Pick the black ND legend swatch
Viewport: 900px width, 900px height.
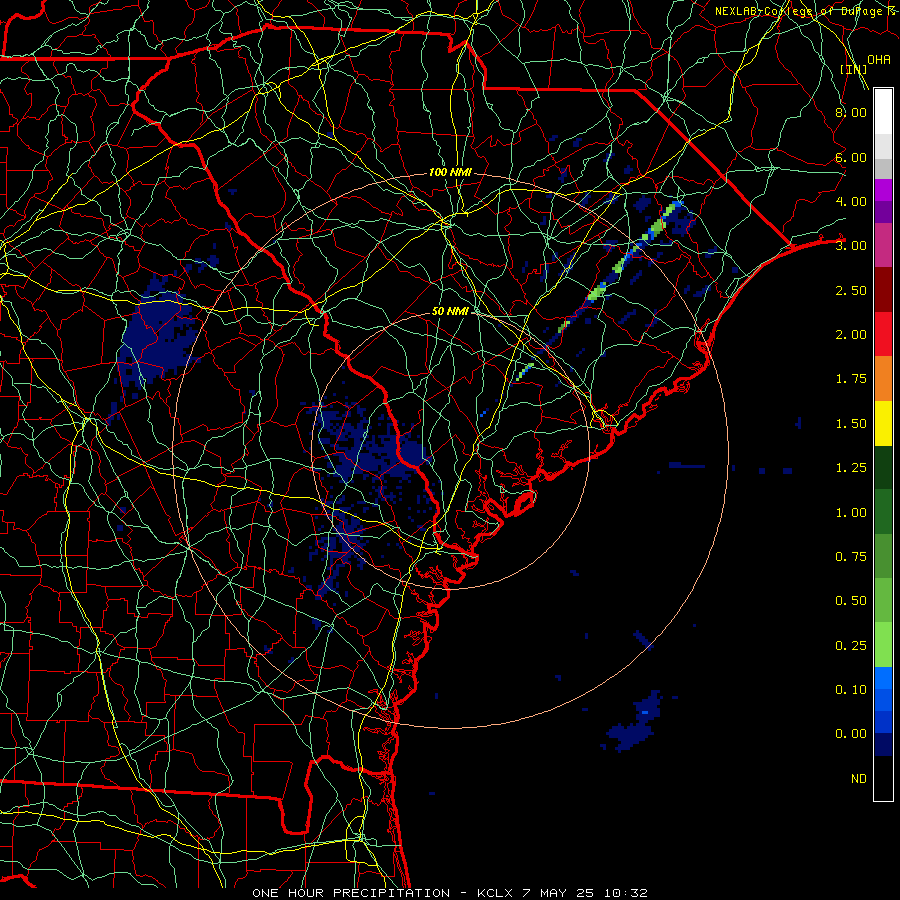pyautogui.click(x=883, y=778)
